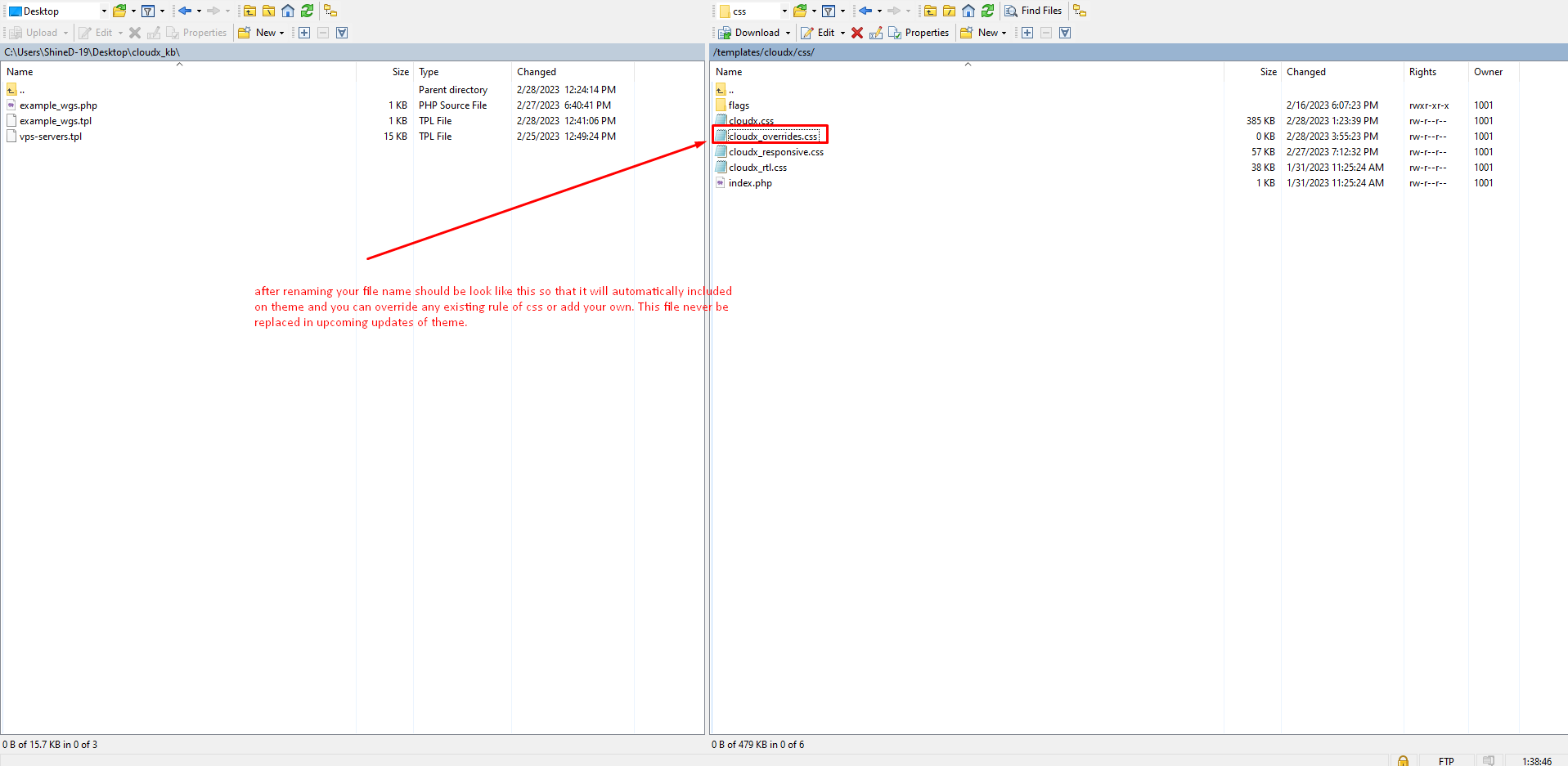Delete the selected remote file with red X
Viewport: 1568px width, 766px height.
pos(857,33)
